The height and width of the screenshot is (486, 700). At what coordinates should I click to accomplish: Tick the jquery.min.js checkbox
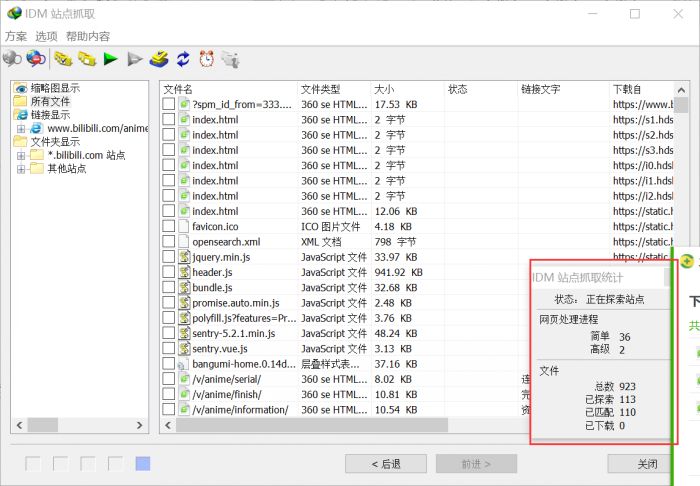pos(169,257)
